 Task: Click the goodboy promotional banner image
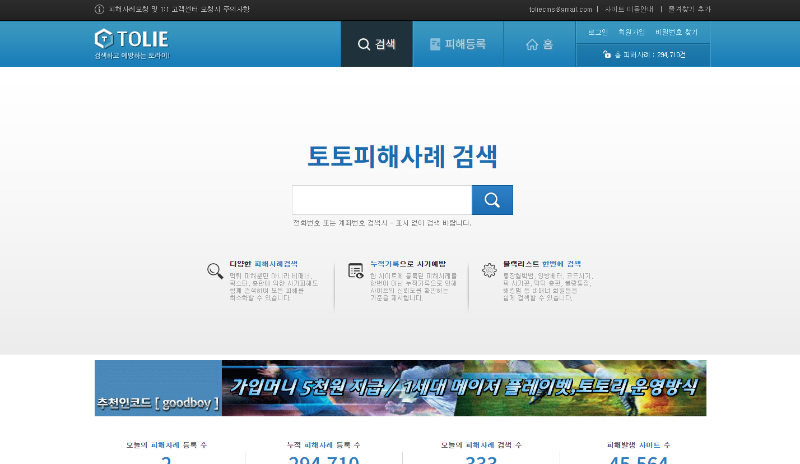point(400,388)
